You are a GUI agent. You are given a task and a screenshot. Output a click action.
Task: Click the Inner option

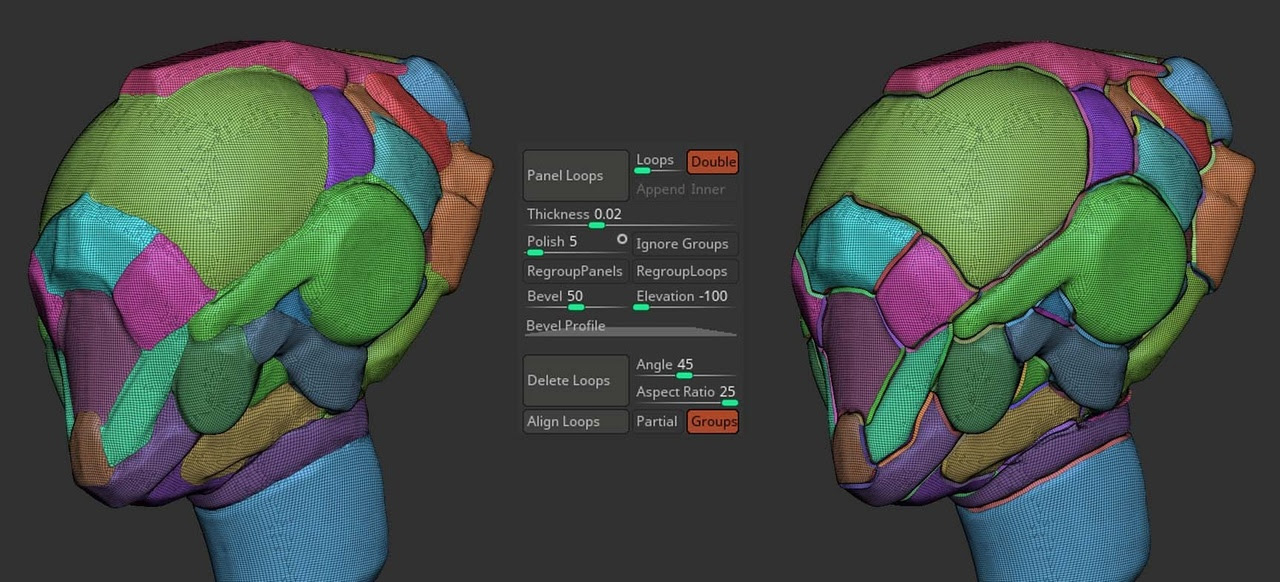point(708,189)
